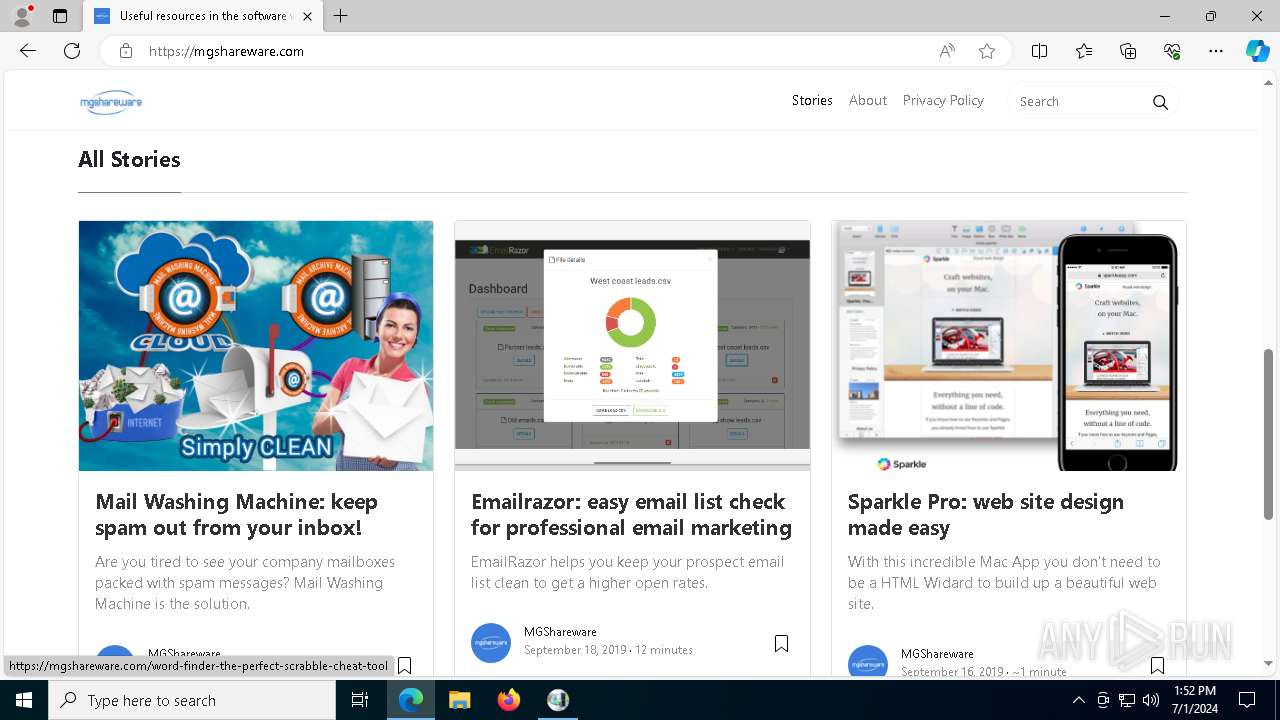The width and height of the screenshot is (1280, 720).
Task: Focus the site Search field
Action: [1078, 102]
